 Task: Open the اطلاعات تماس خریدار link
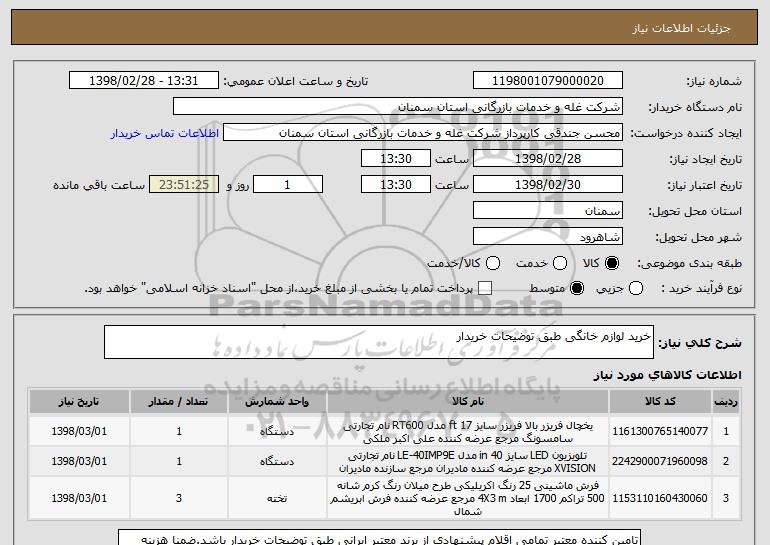pyautogui.click(x=165, y=133)
